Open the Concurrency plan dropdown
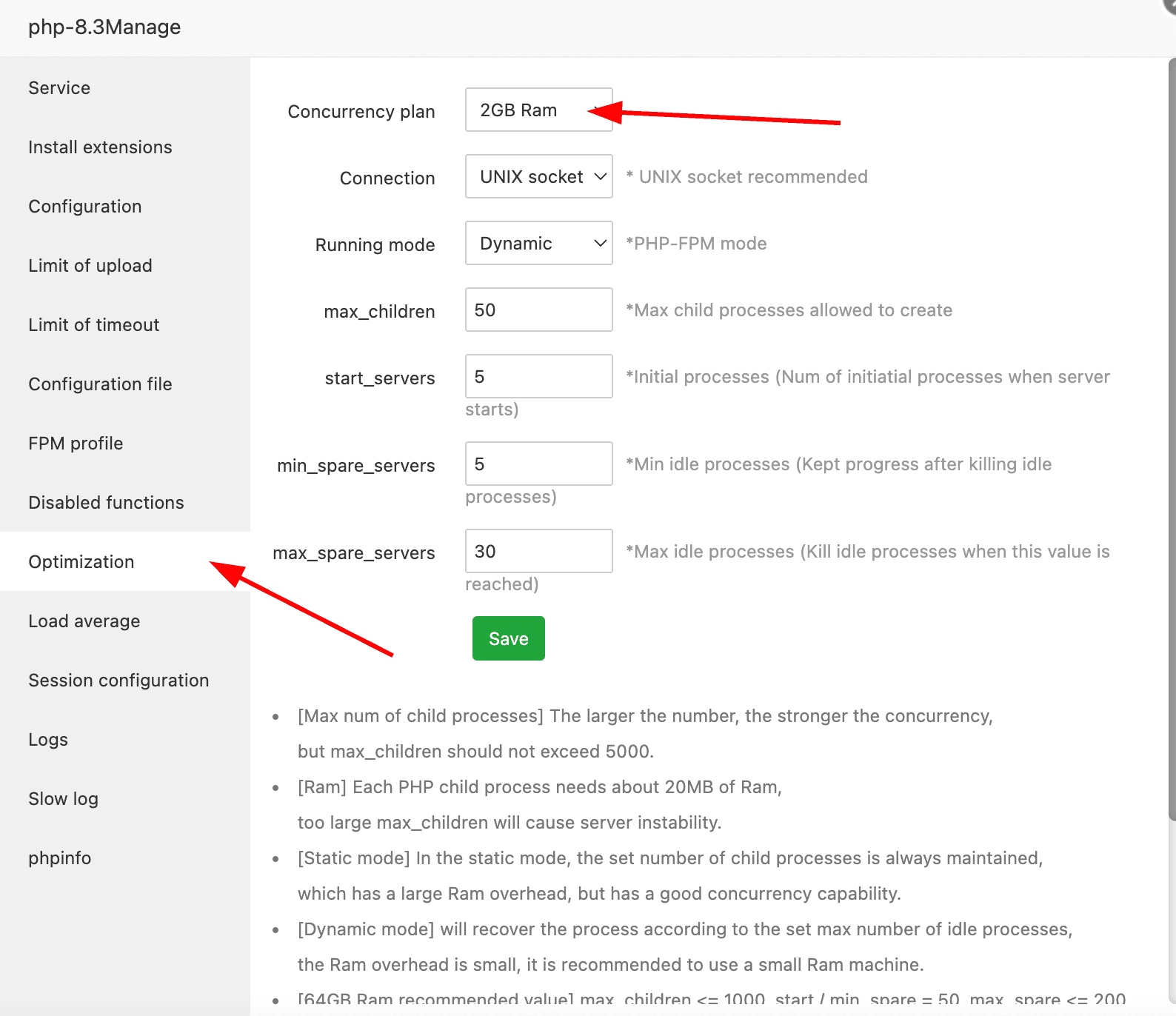The height and width of the screenshot is (1016, 1176). click(x=538, y=110)
